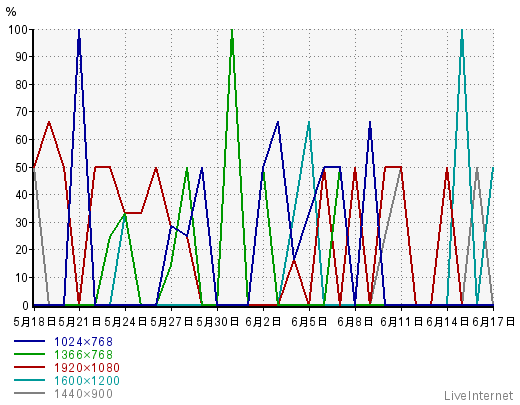The image size is (520, 405).
Task: Click the 5月30日 x-axis date label
Action: pyautogui.click(x=218, y=322)
